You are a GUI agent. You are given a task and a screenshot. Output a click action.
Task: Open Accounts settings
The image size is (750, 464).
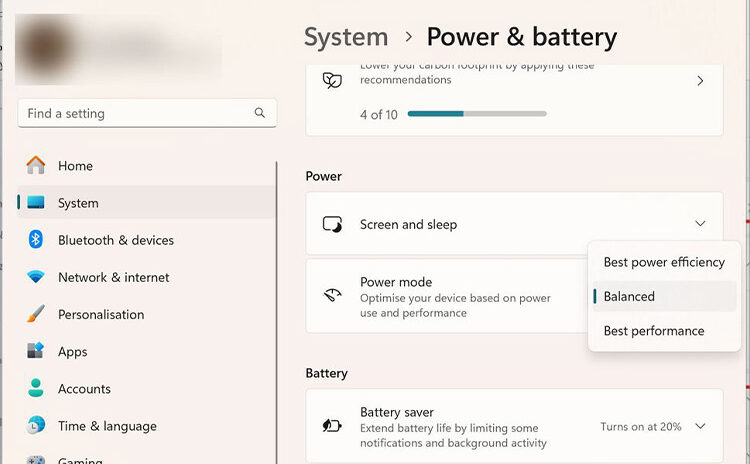click(146, 388)
